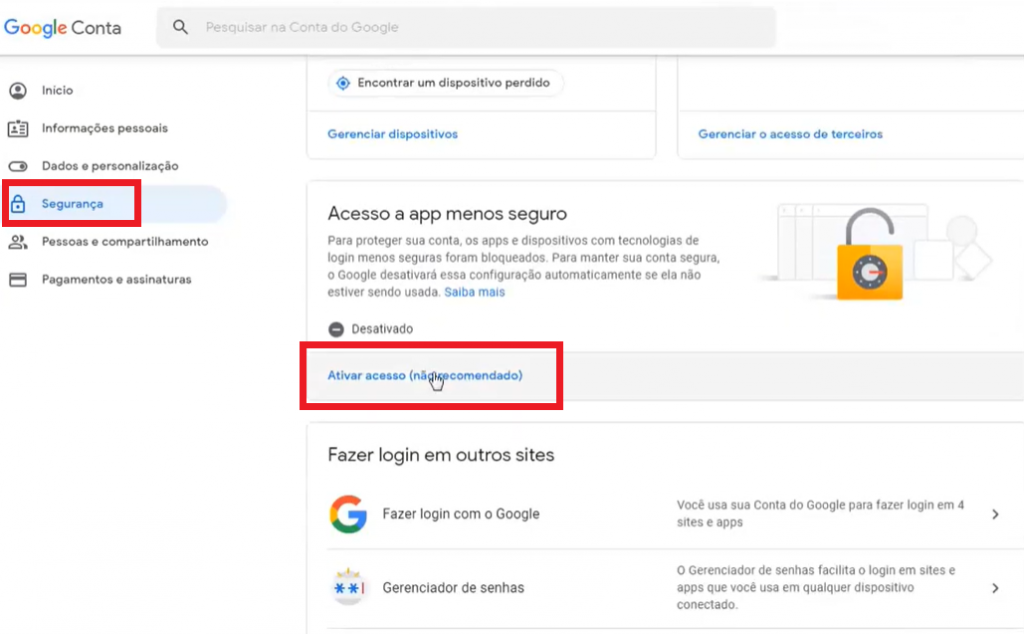Click the Pessoas e compartilhamento people icon
This screenshot has width=1024, height=634.
pos(18,242)
